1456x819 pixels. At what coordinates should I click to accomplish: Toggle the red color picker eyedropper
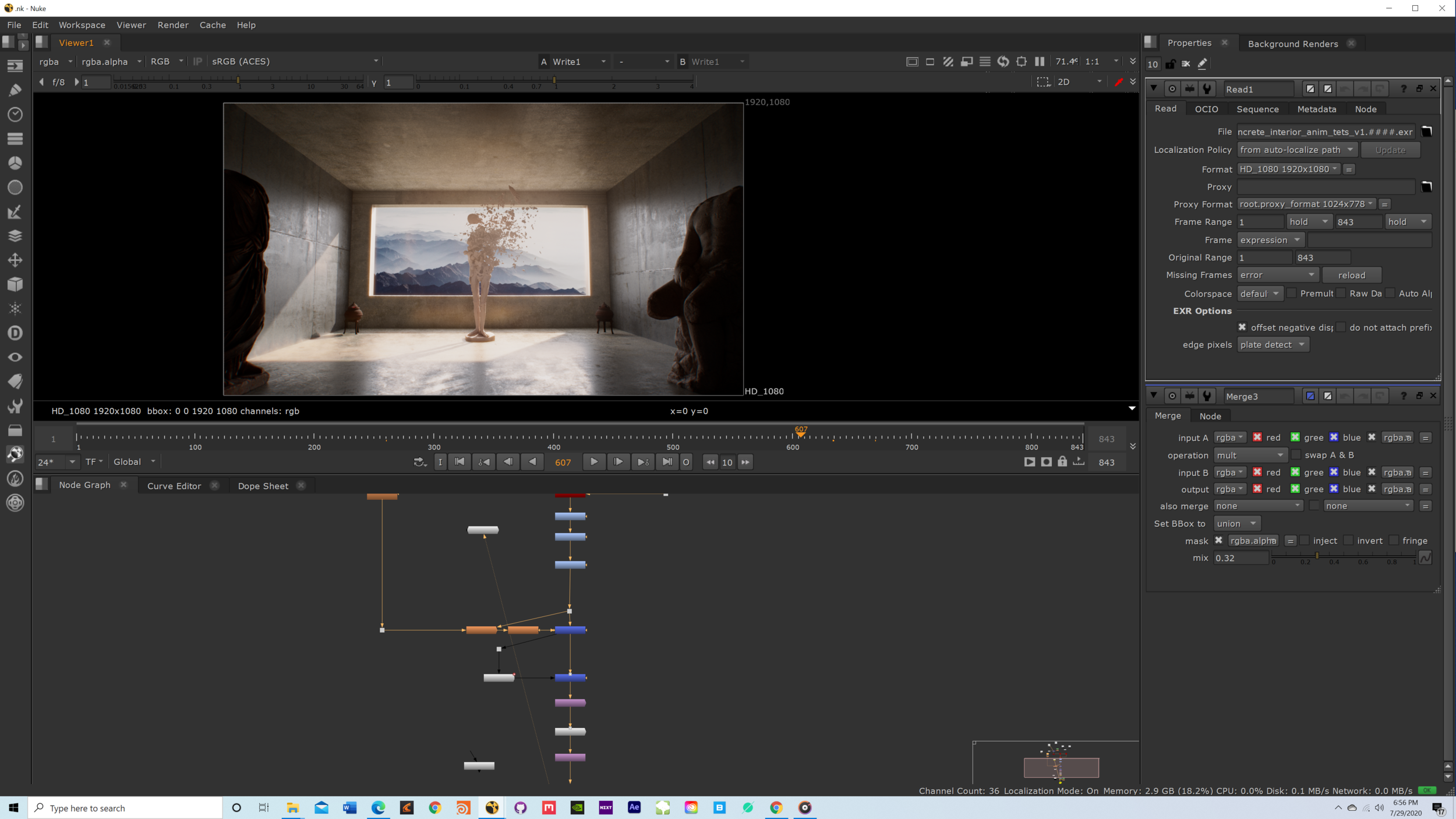coord(1118,82)
